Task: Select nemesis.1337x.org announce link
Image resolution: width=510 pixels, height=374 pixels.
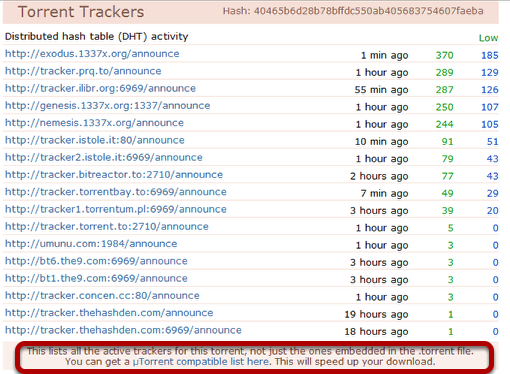Action: [x=94, y=123]
